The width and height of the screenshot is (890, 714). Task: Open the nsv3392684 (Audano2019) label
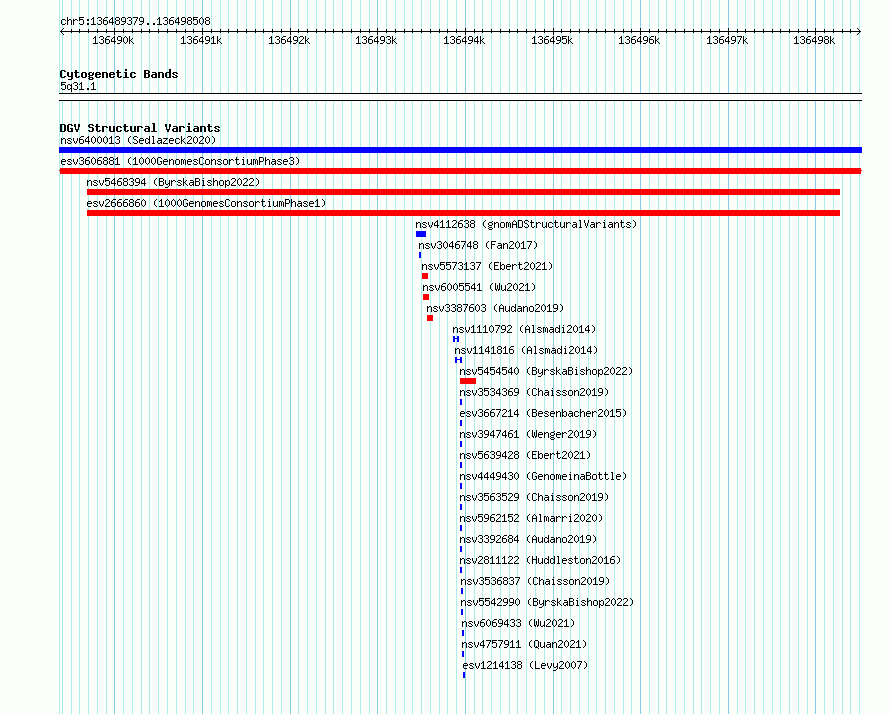[528, 539]
